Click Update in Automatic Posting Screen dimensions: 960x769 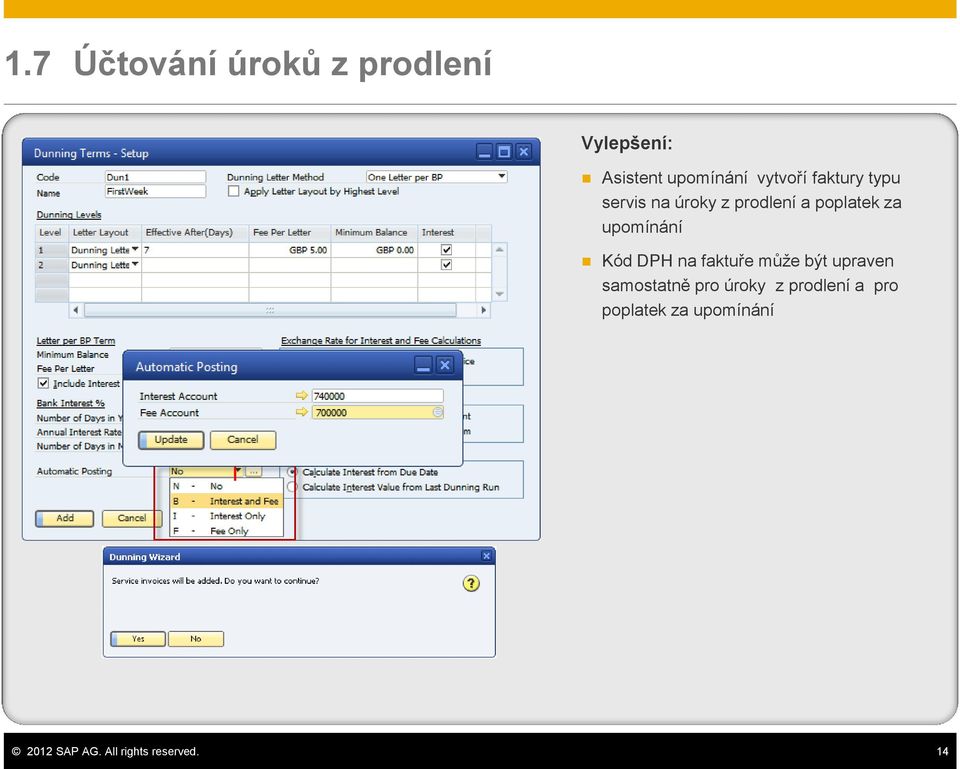171,440
